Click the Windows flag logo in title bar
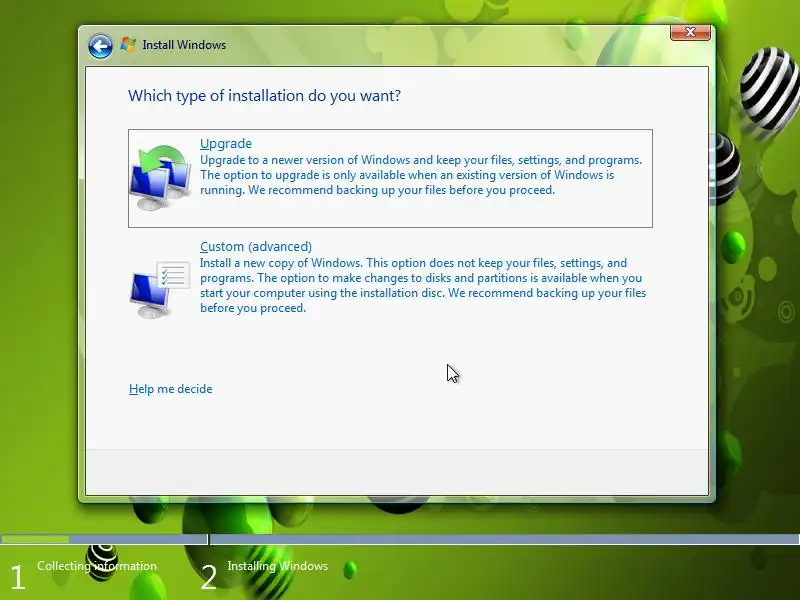 click(128, 45)
